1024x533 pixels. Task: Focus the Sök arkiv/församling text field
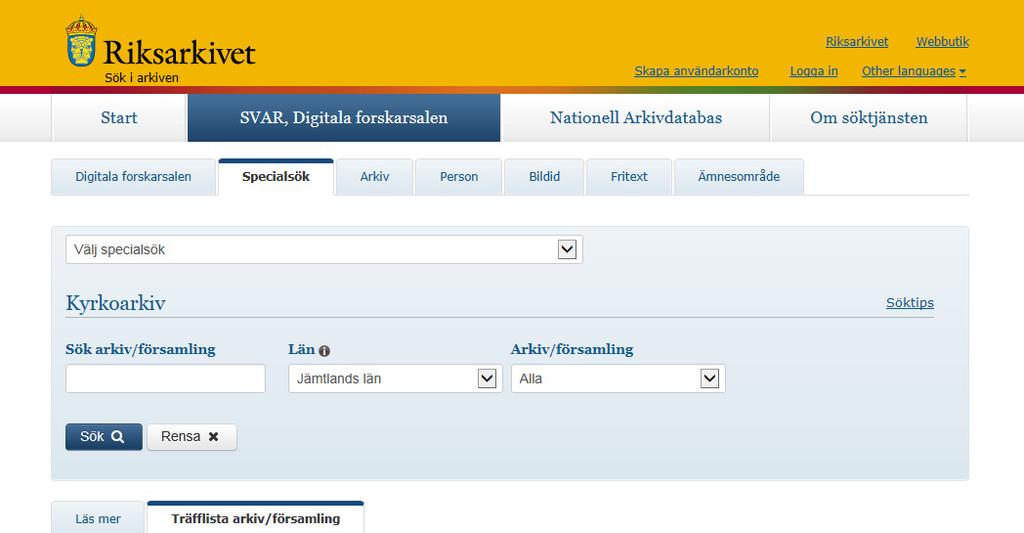(x=165, y=378)
